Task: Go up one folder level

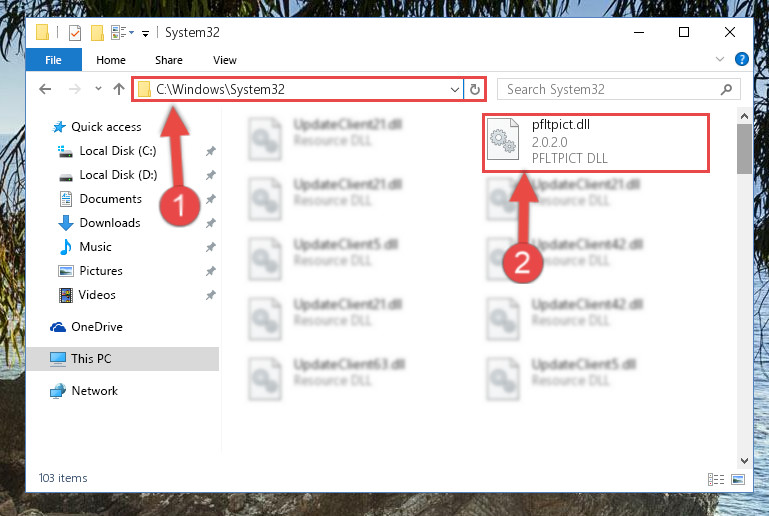Action: click(x=119, y=89)
